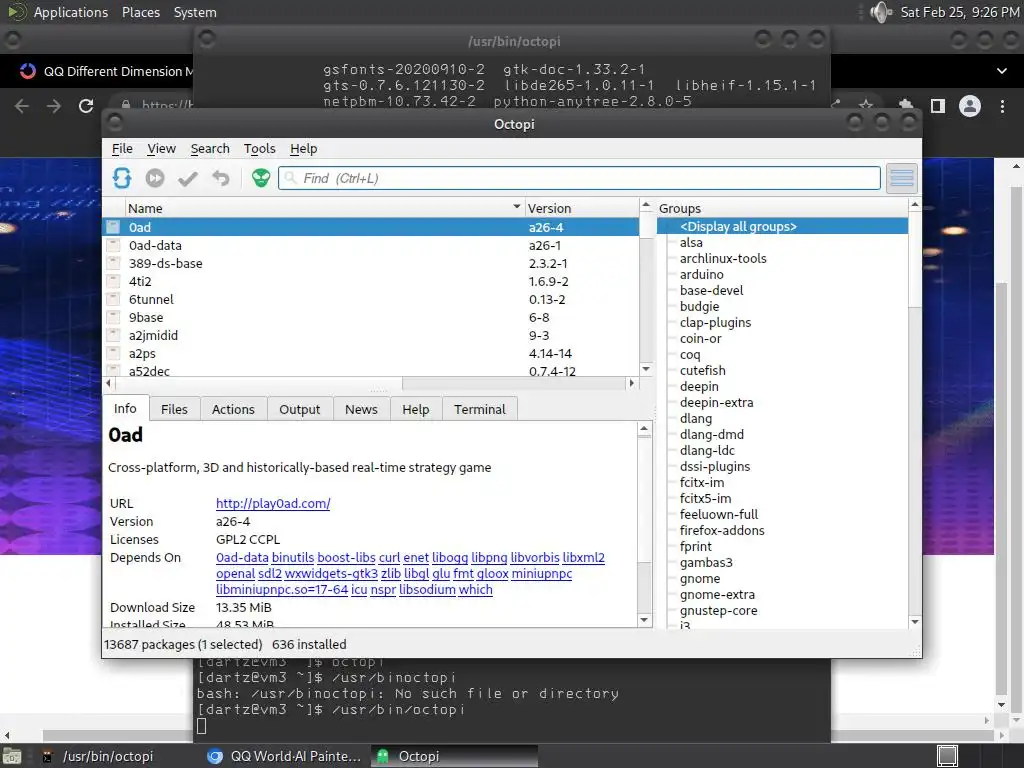Screen dimensions: 1024x768
Task: Click the status icon for 389-ds-base
Action: 114,263
